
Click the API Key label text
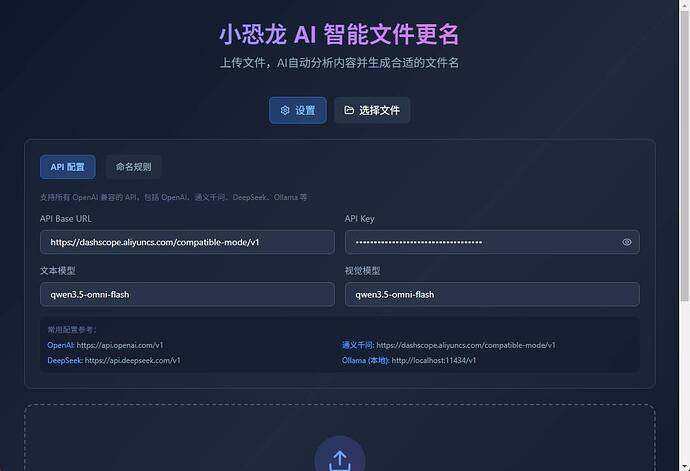tap(360, 218)
